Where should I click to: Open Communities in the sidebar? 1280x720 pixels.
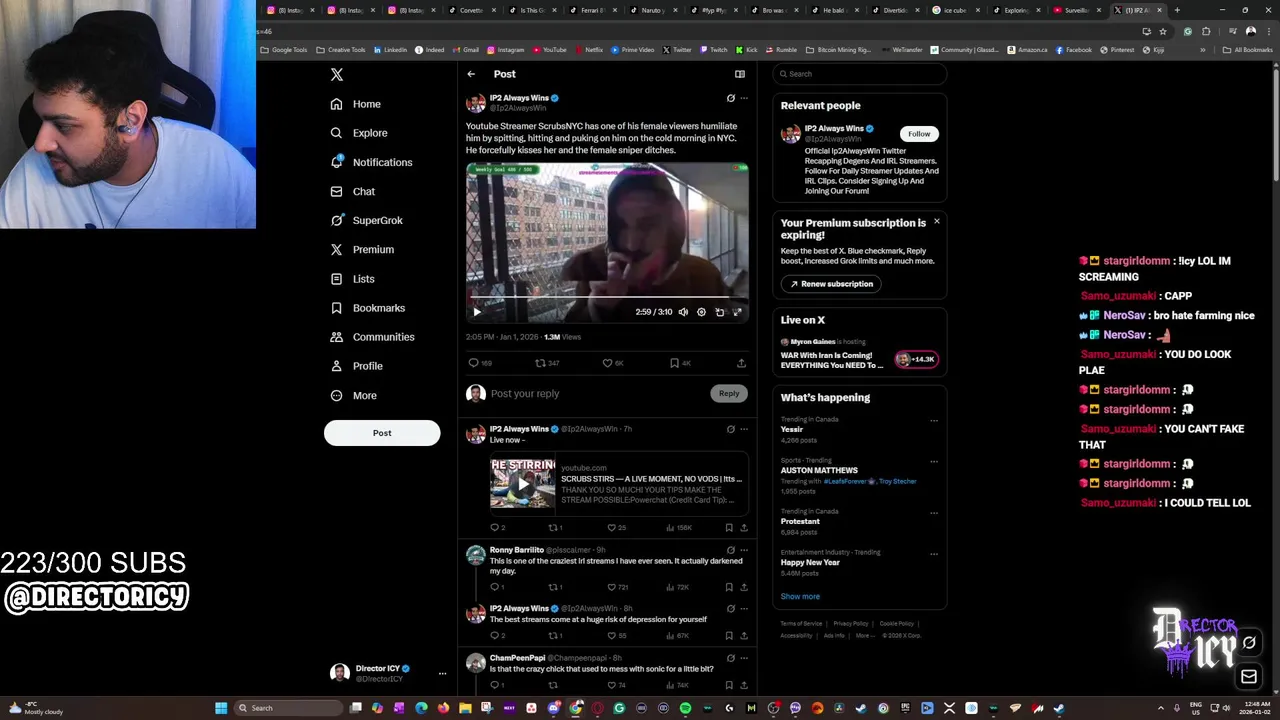pyautogui.click(x=371, y=337)
